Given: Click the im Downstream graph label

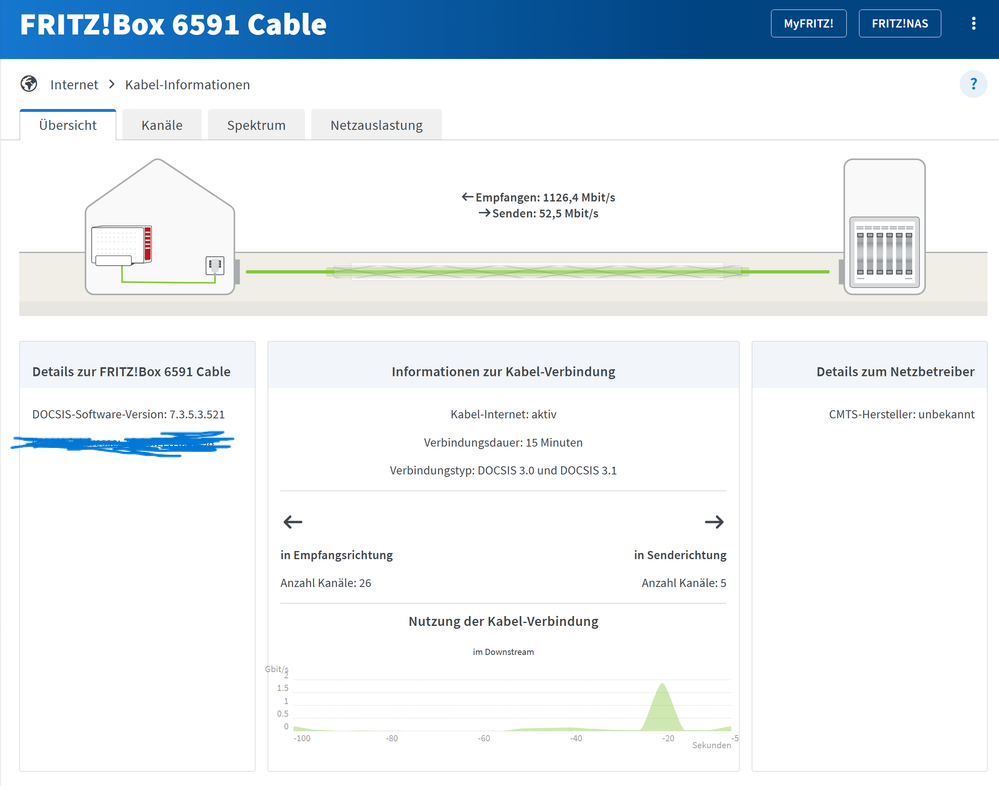Looking at the screenshot, I should tap(503, 652).
